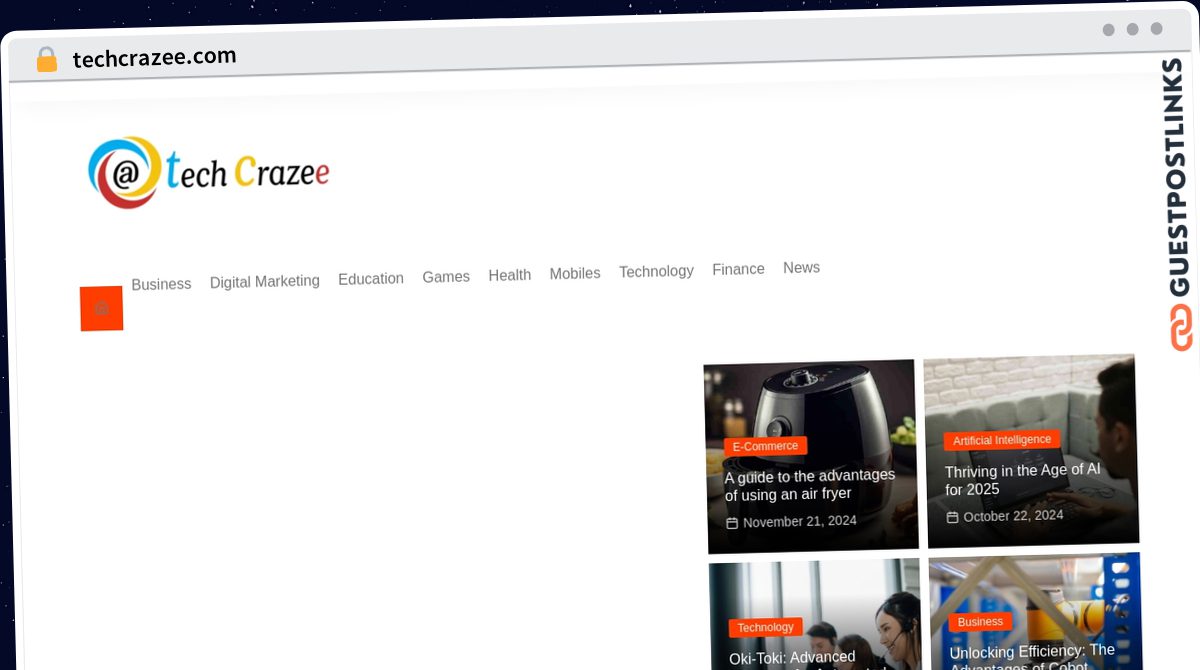The height and width of the screenshot is (670, 1200).
Task: Open the Unlocking Efficiency article
Action: tap(1032, 655)
